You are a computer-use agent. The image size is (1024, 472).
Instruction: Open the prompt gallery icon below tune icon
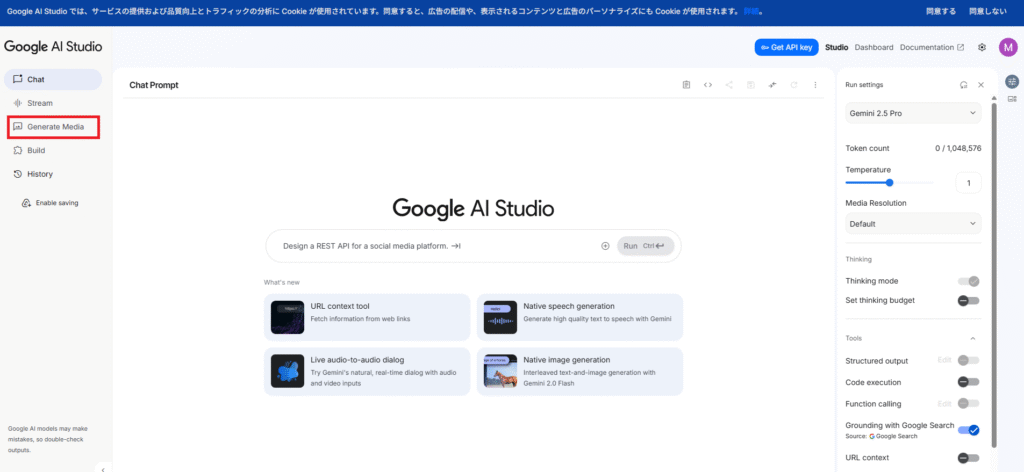tap(1012, 99)
